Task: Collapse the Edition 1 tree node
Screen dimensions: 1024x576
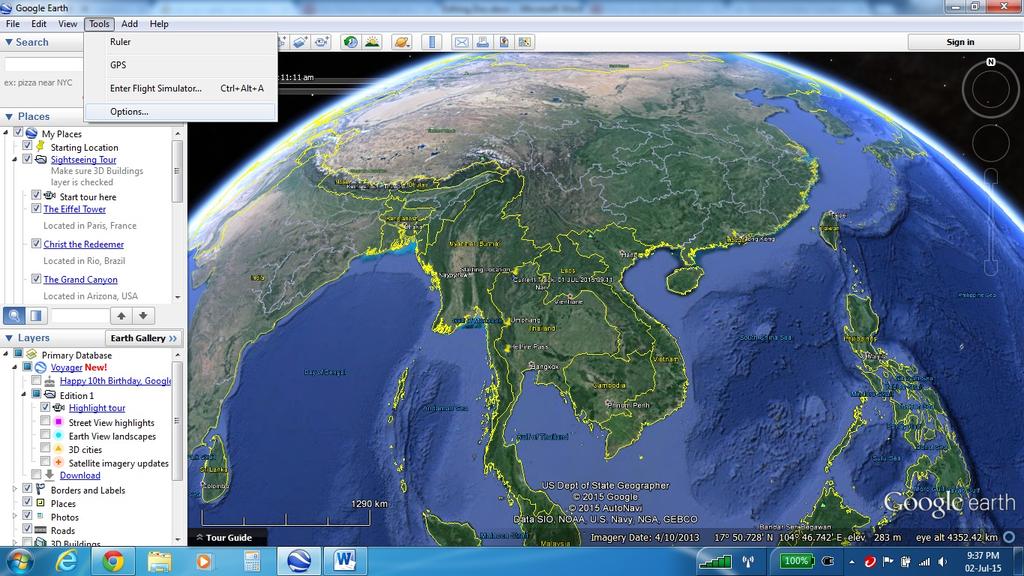Action: pyautogui.click(x=24, y=395)
